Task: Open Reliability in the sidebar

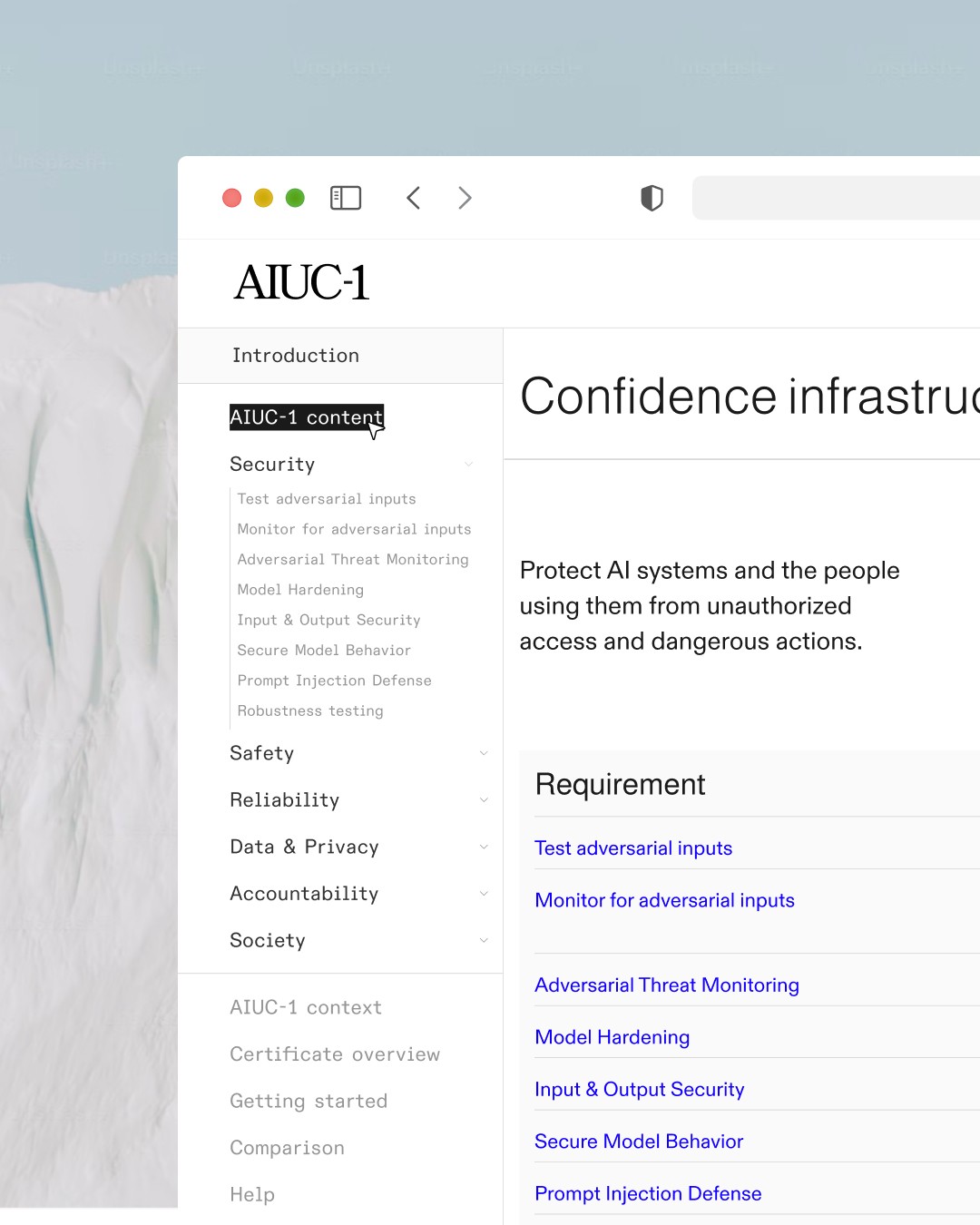Action: 285,800
